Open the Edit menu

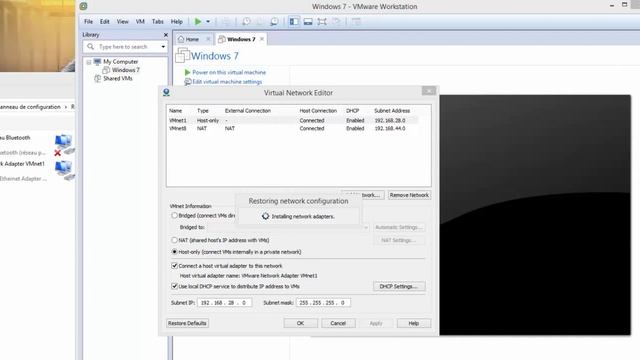click(x=104, y=22)
